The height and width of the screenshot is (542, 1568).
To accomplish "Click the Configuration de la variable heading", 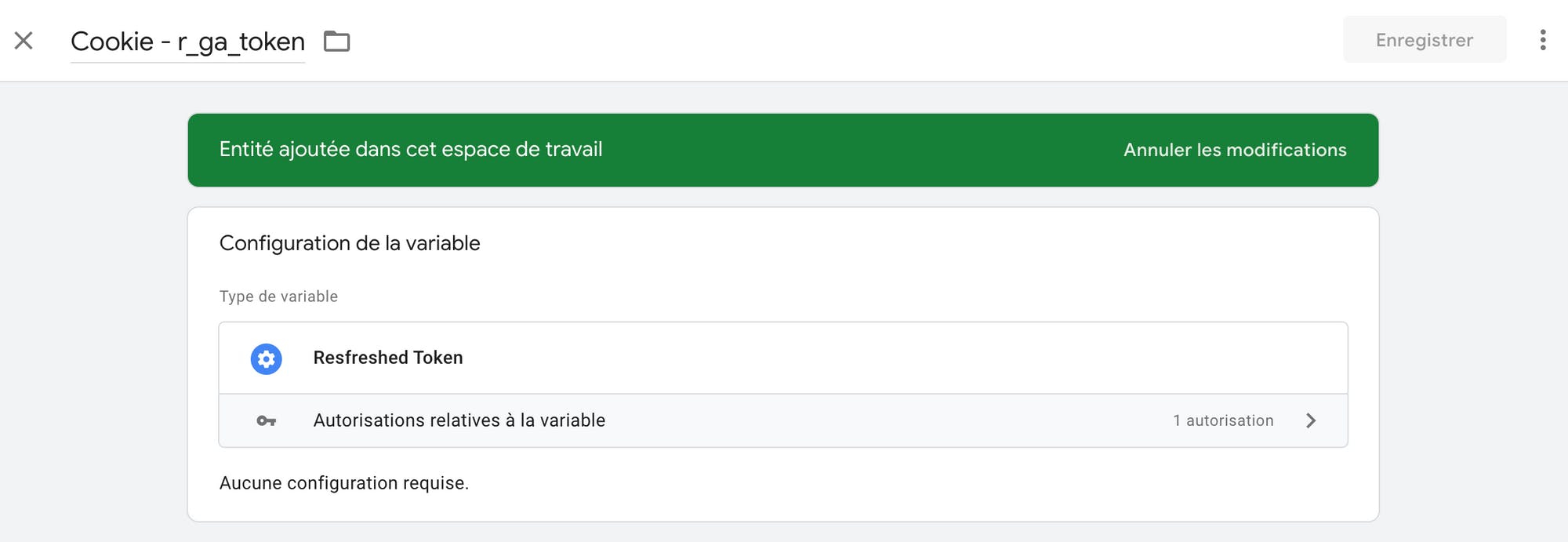I will click(350, 243).
